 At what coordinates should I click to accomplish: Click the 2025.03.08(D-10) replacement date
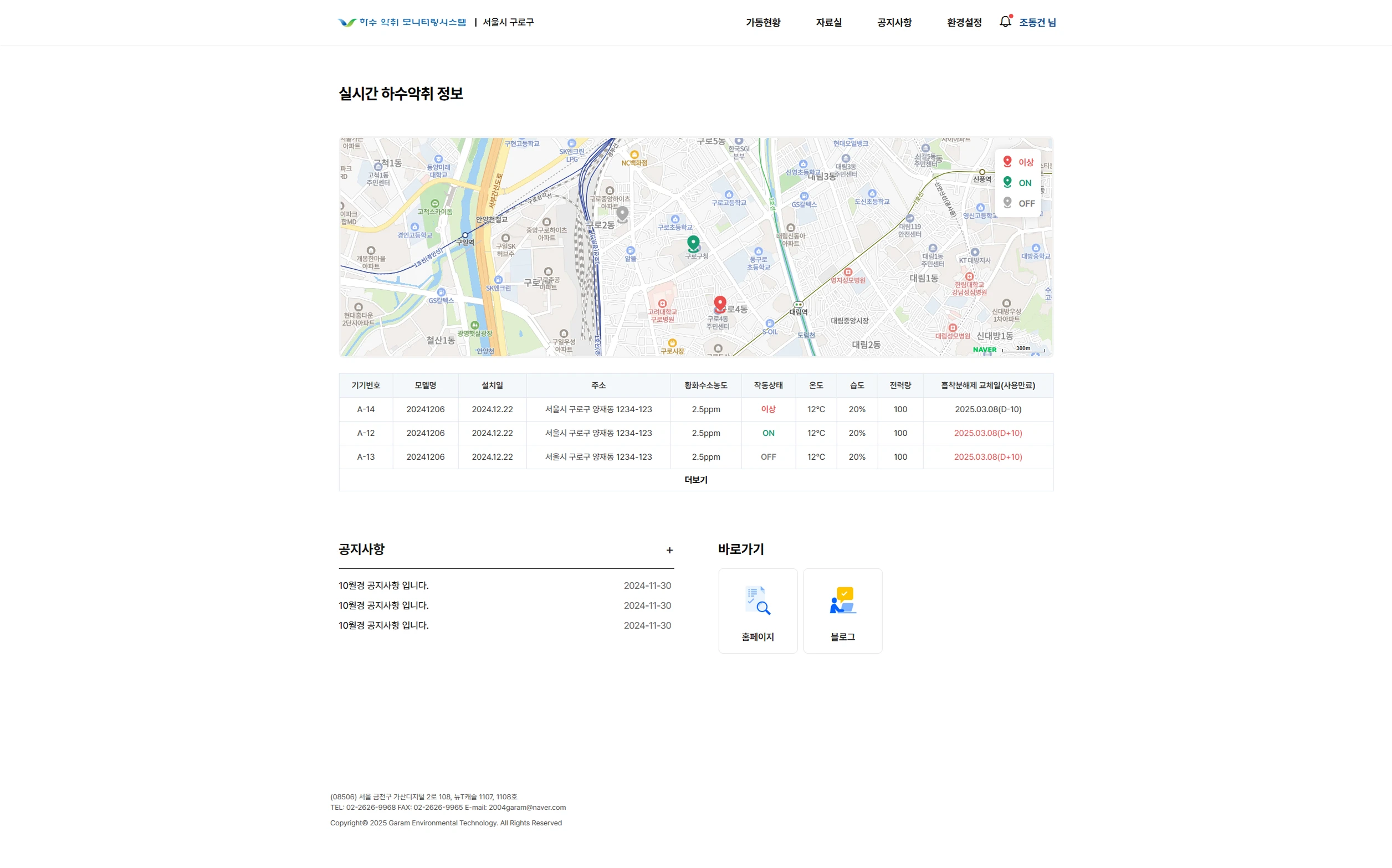click(987, 409)
